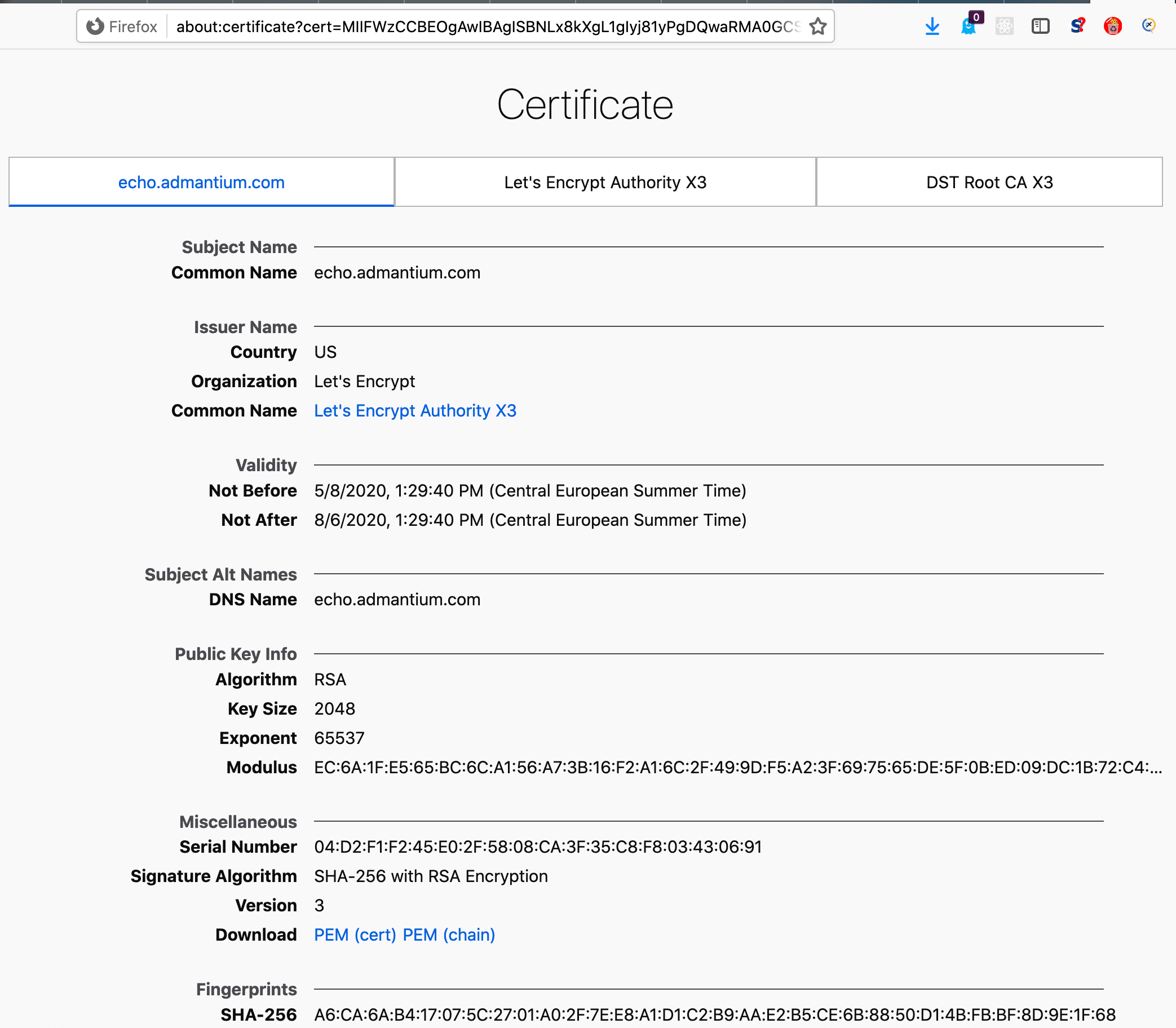Screen dimensions: 1176x1028
Task: Download the PEM (cert) file
Action: pos(355,935)
